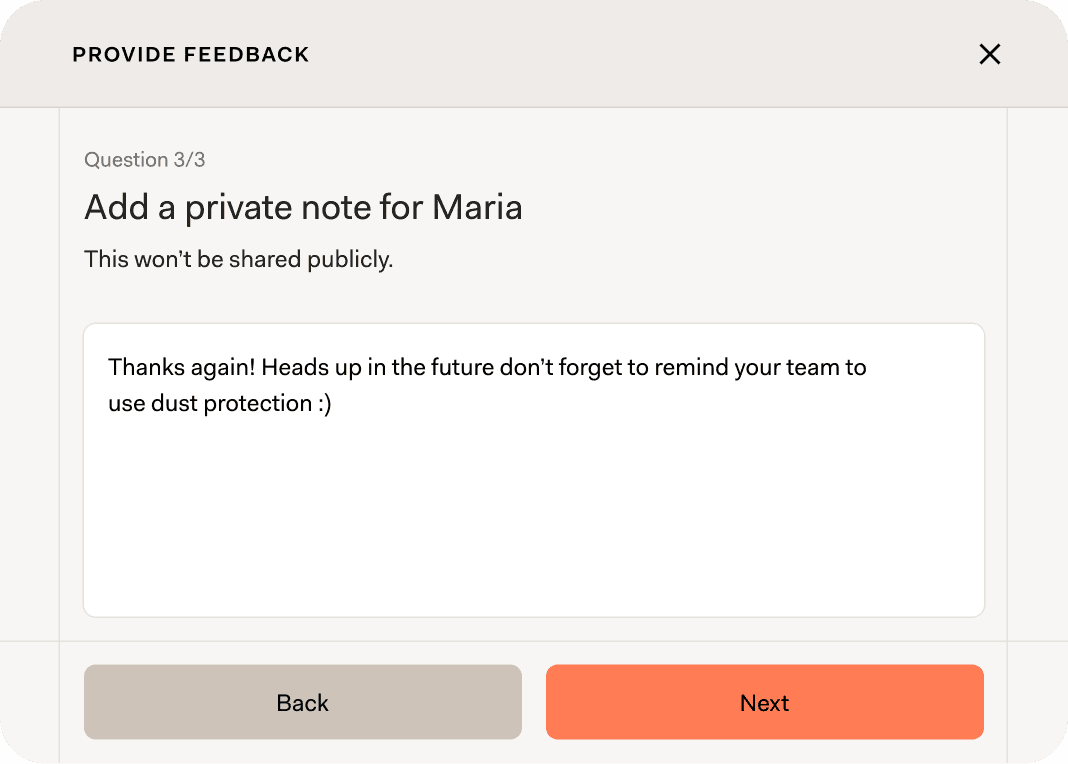Select the name "Maria" in the heading
The image size is (1068, 764).
click(477, 208)
